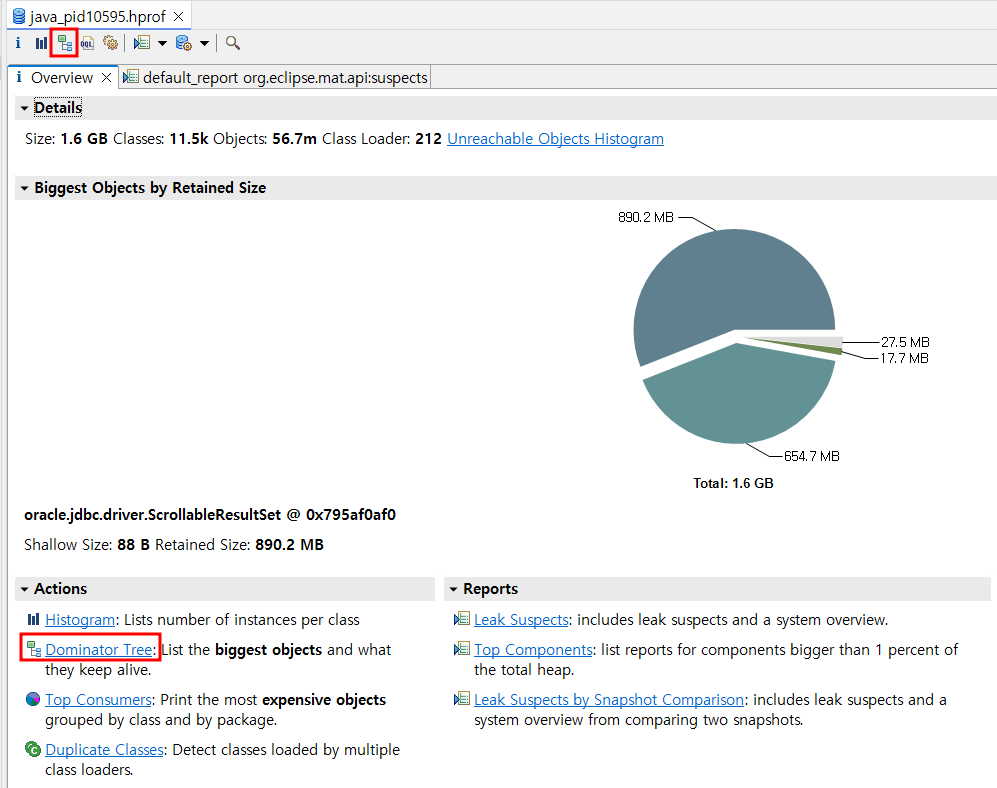Screen dimensions: 997x788
Task: Collapse the Actions section
Action: [24, 589]
